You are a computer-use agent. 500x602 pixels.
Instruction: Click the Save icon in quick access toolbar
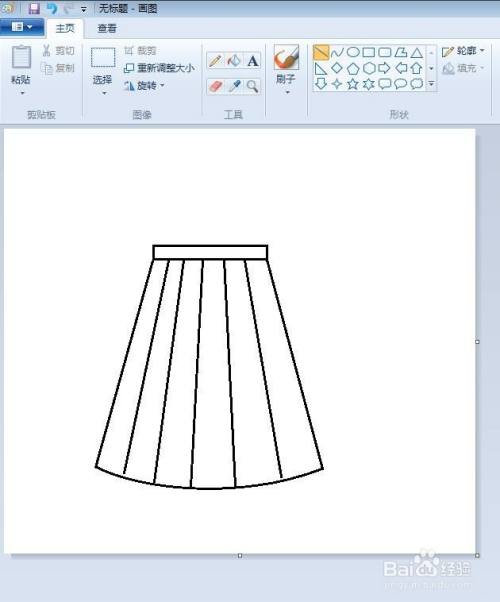click(34, 8)
